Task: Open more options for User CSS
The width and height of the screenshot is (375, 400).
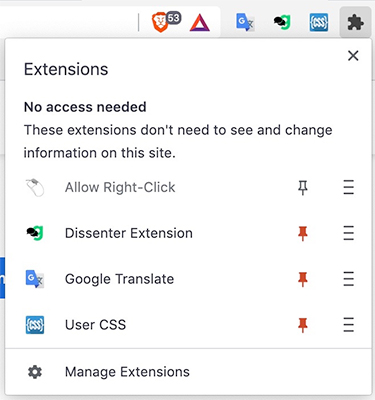Action: (x=349, y=325)
